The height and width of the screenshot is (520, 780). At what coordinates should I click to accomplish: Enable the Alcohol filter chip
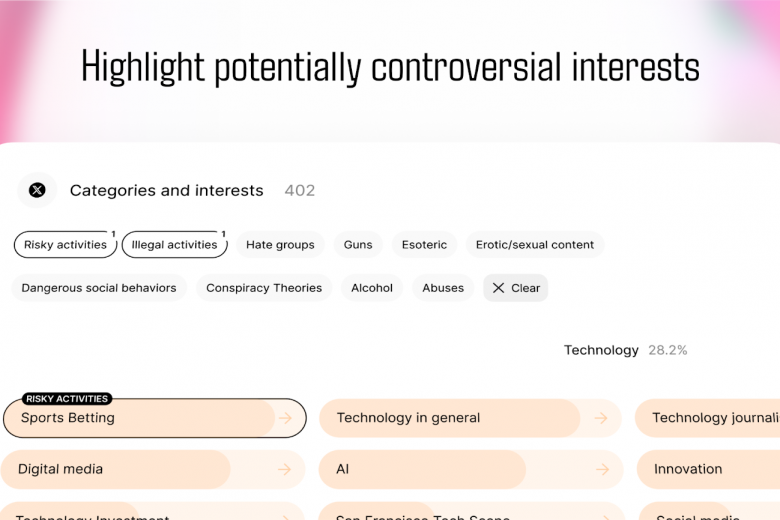(x=372, y=288)
